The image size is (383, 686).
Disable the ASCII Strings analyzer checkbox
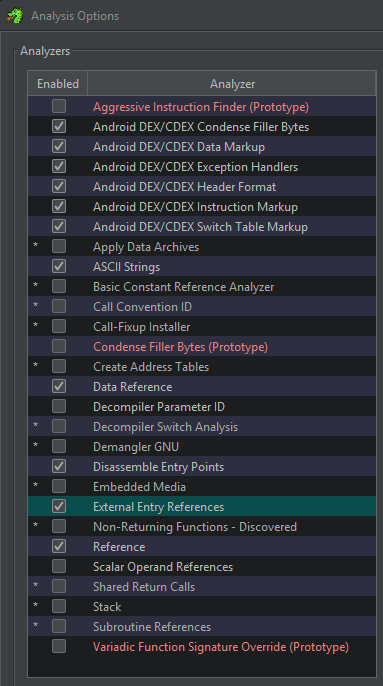(x=59, y=266)
